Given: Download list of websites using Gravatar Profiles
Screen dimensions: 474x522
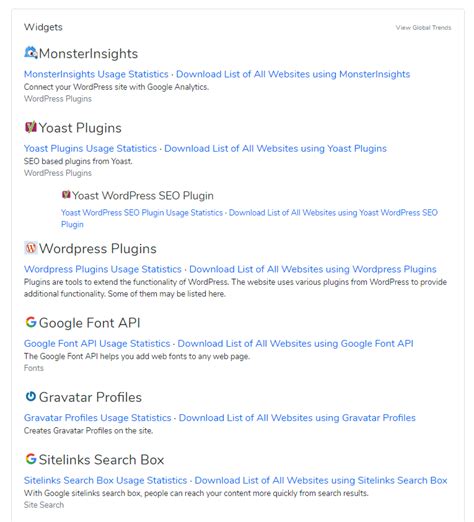Looking at the screenshot, I should pos(297,418).
